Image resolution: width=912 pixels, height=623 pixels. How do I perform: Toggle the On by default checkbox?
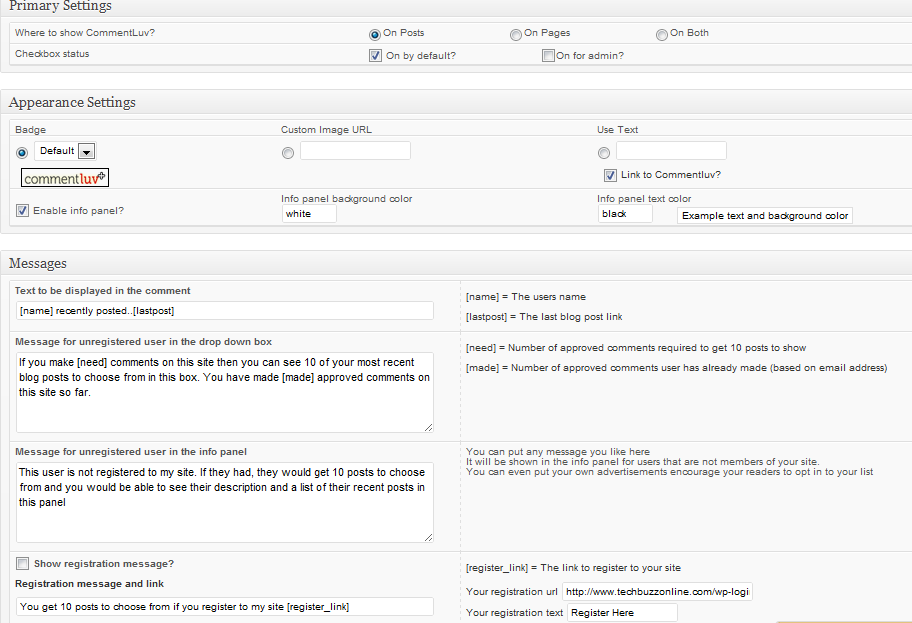pos(375,56)
